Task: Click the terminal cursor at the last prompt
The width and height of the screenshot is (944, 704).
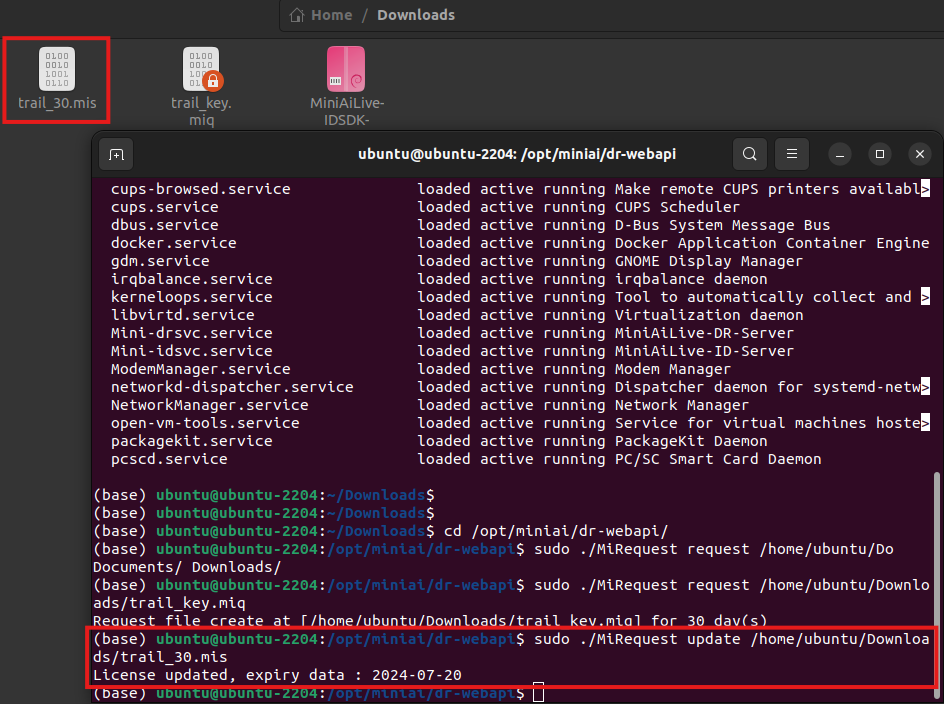Action: [x=539, y=693]
